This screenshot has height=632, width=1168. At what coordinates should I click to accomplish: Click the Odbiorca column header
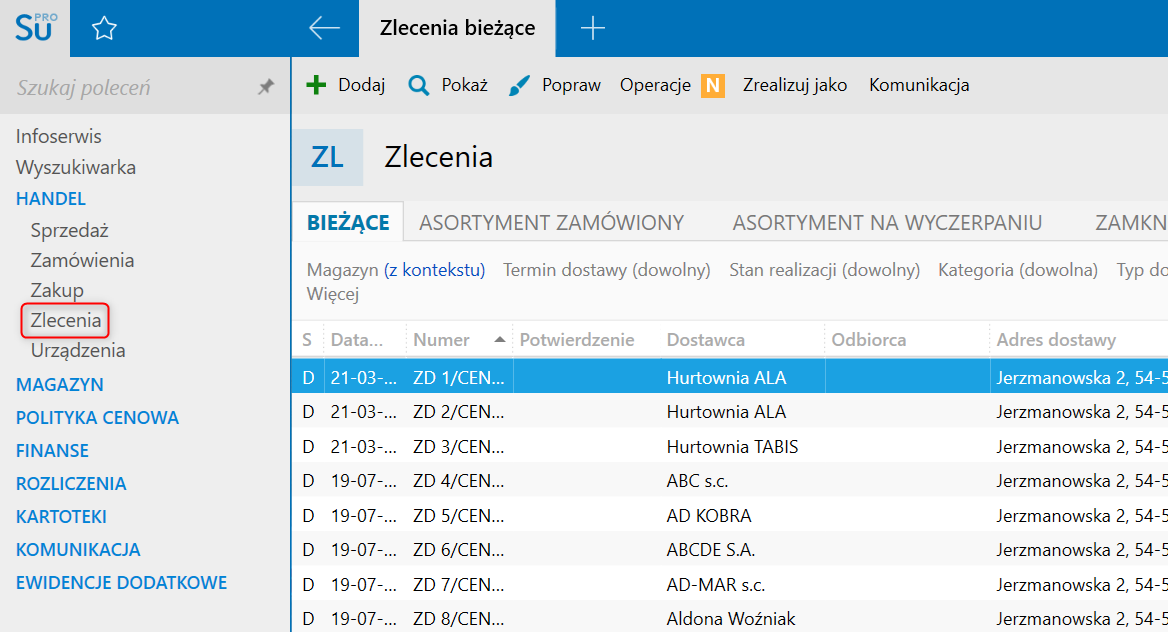pyautogui.click(x=869, y=340)
